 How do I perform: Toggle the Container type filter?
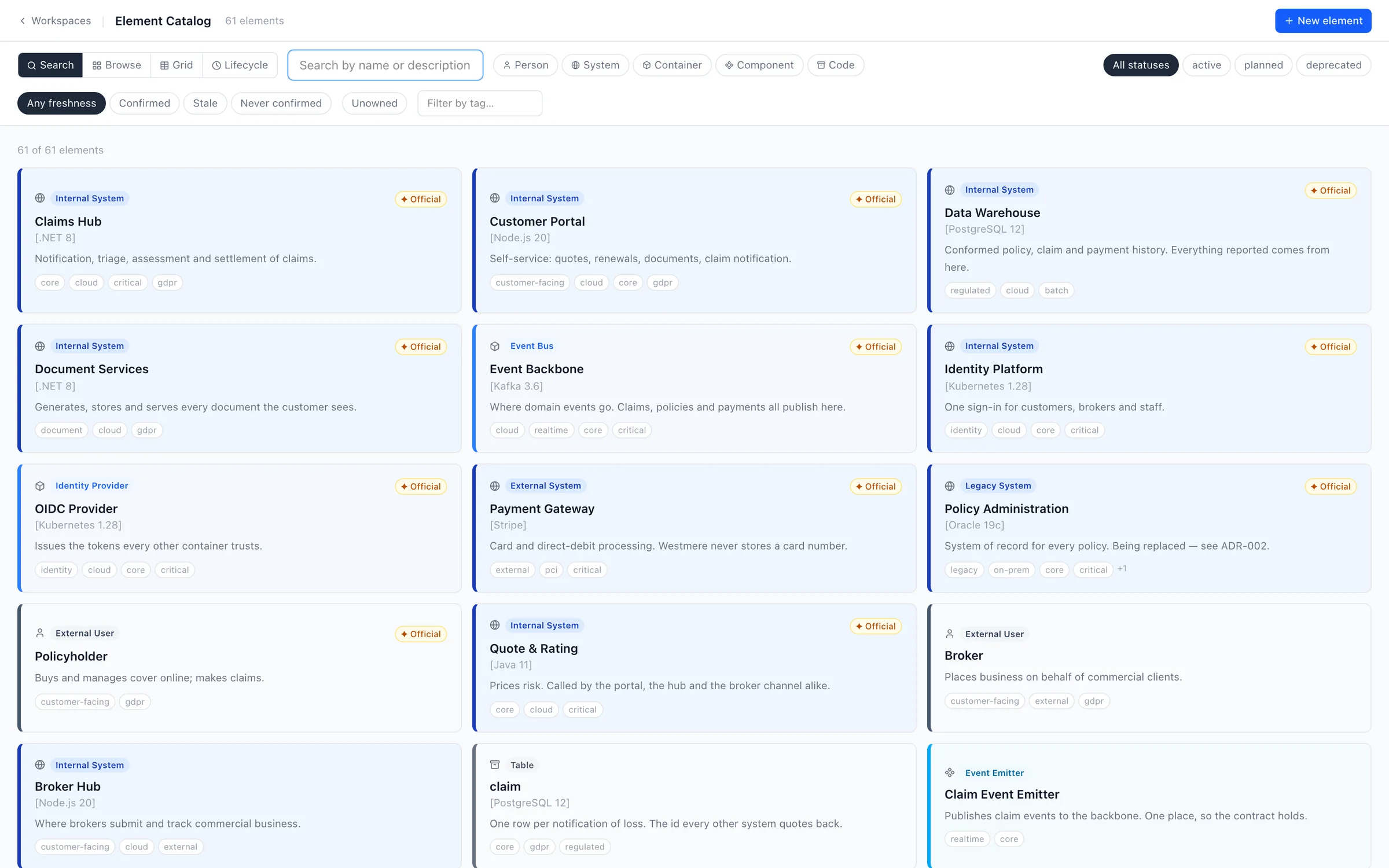click(672, 65)
